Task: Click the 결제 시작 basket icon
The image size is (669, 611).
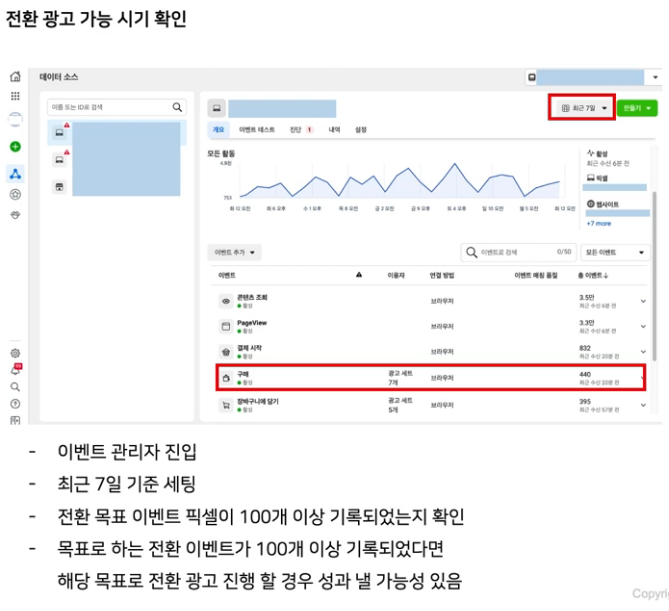Action: [226, 352]
